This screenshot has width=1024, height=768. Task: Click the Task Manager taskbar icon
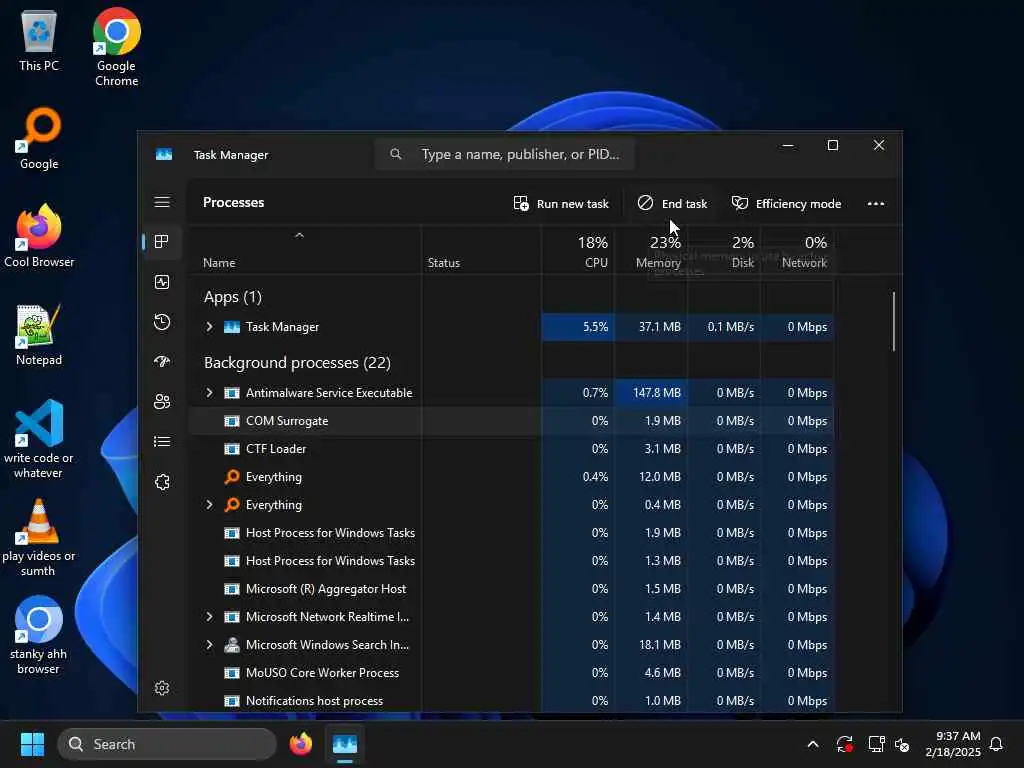pyautogui.click(x=345, y=744)
